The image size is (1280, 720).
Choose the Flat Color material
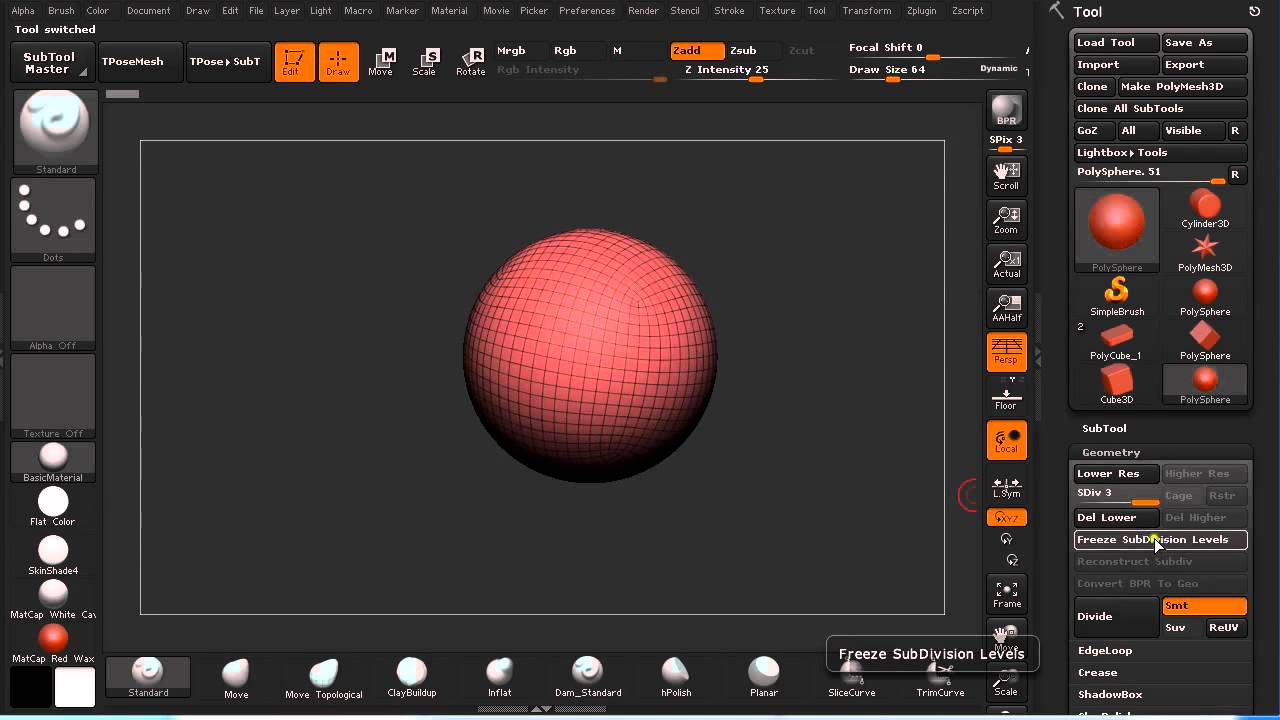tap(53, 507)
